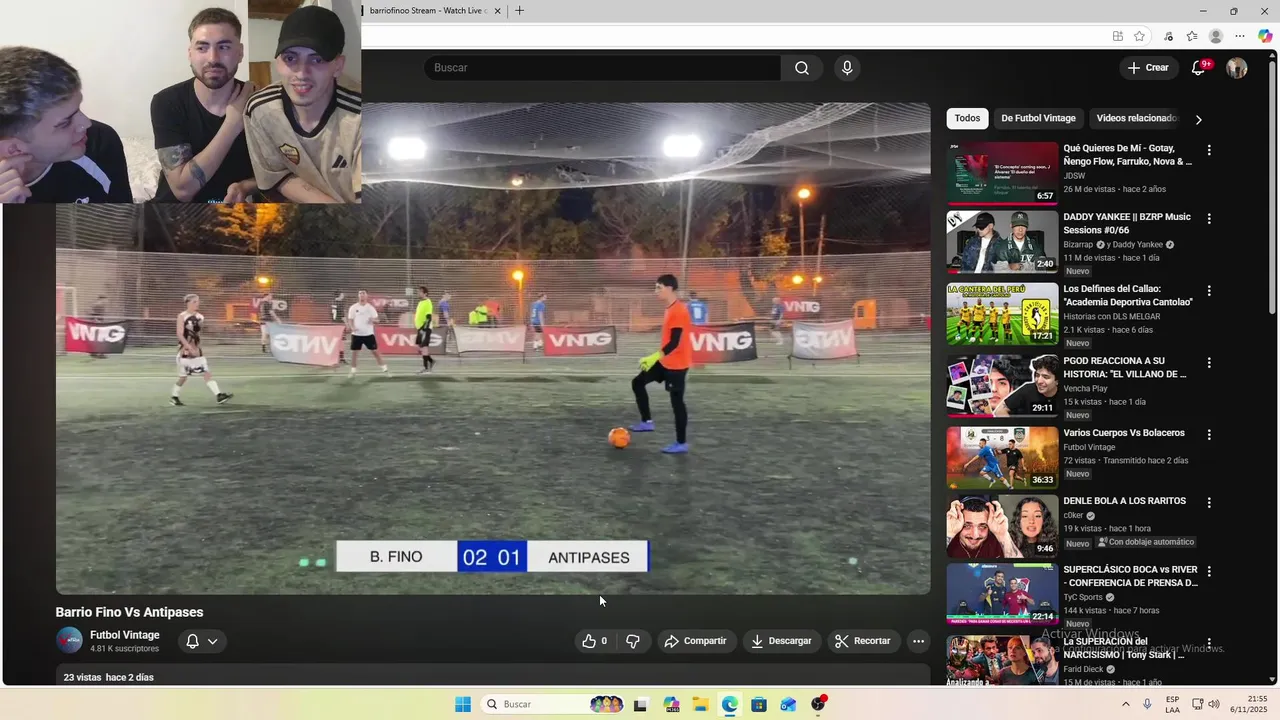
Task: Open options menu for PGOD REACCIONA video
Action: tap(1209, 363)
